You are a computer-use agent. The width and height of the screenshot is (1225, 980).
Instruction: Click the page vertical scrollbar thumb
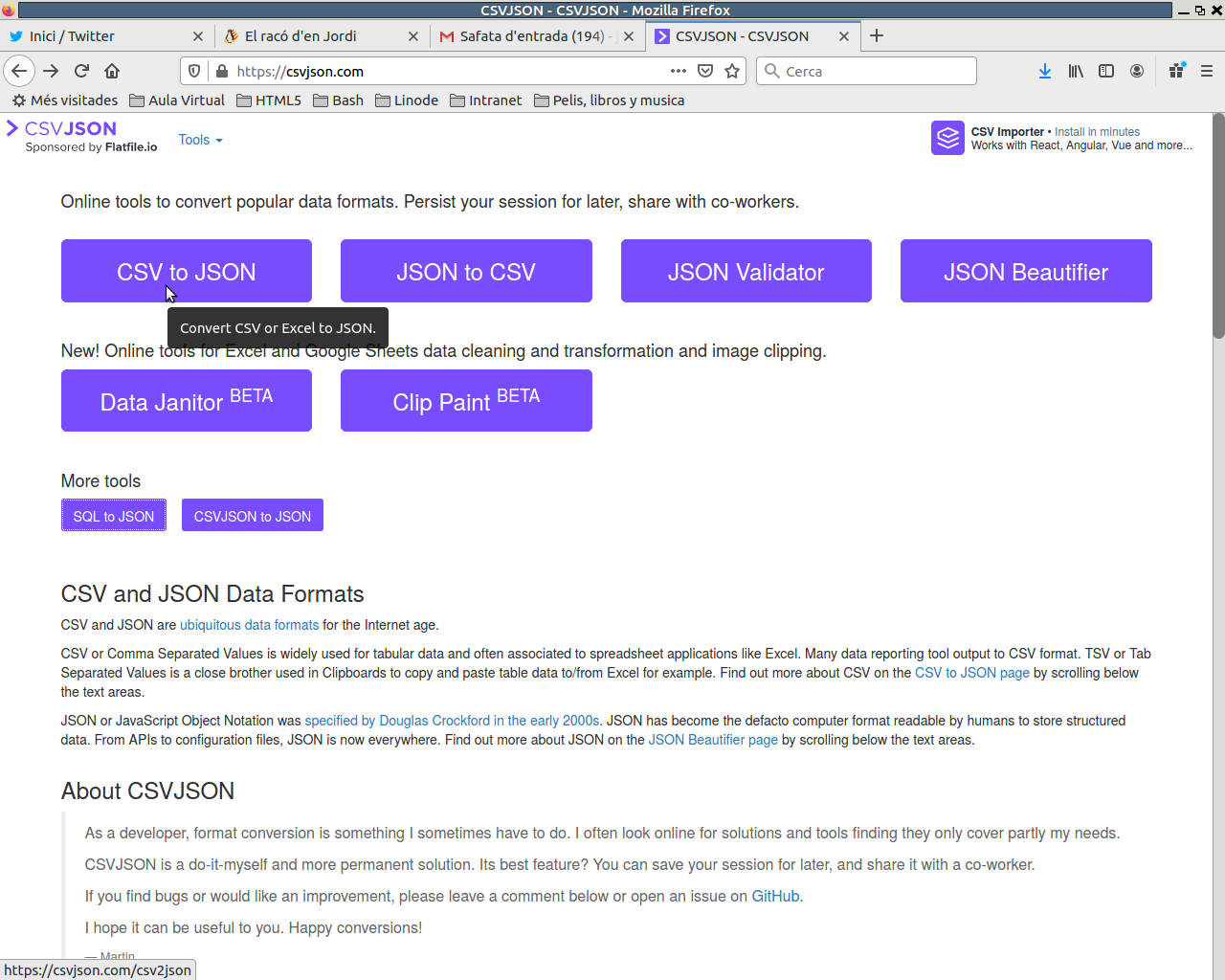[1218, 226]
